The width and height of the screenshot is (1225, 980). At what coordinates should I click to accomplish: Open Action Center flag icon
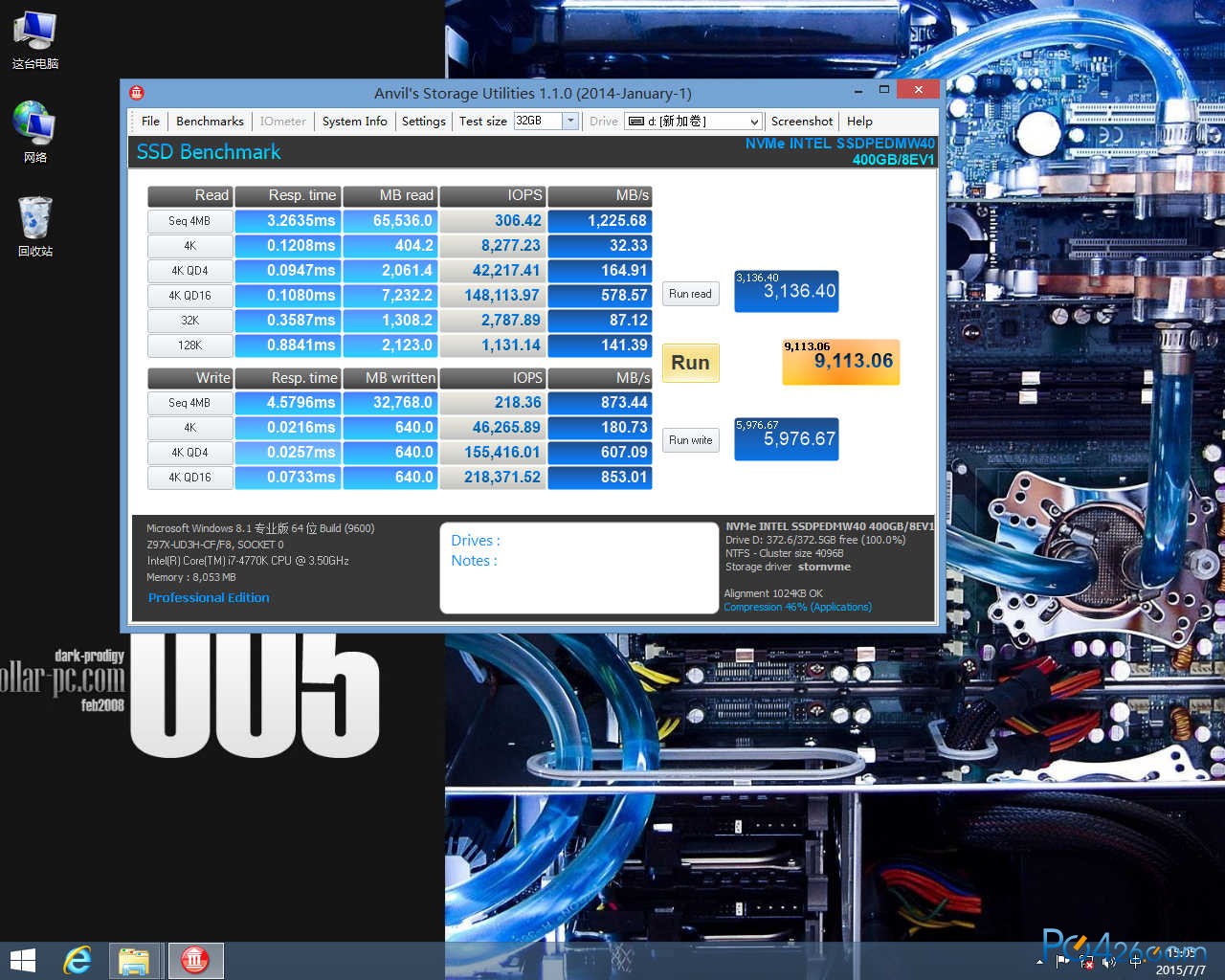(x=1062, y=961)
